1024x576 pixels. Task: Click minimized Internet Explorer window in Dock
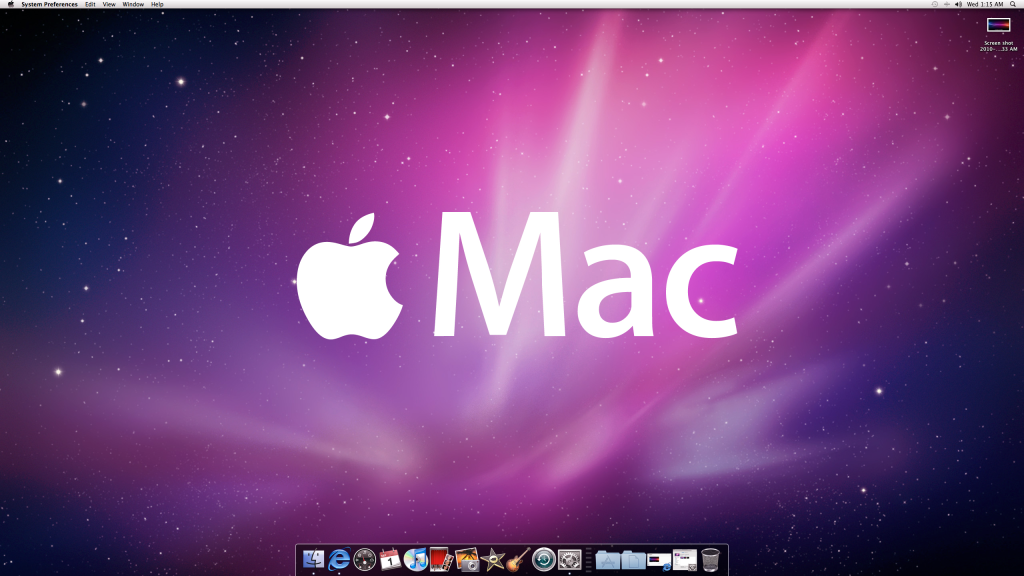click(x=659, y=560)
